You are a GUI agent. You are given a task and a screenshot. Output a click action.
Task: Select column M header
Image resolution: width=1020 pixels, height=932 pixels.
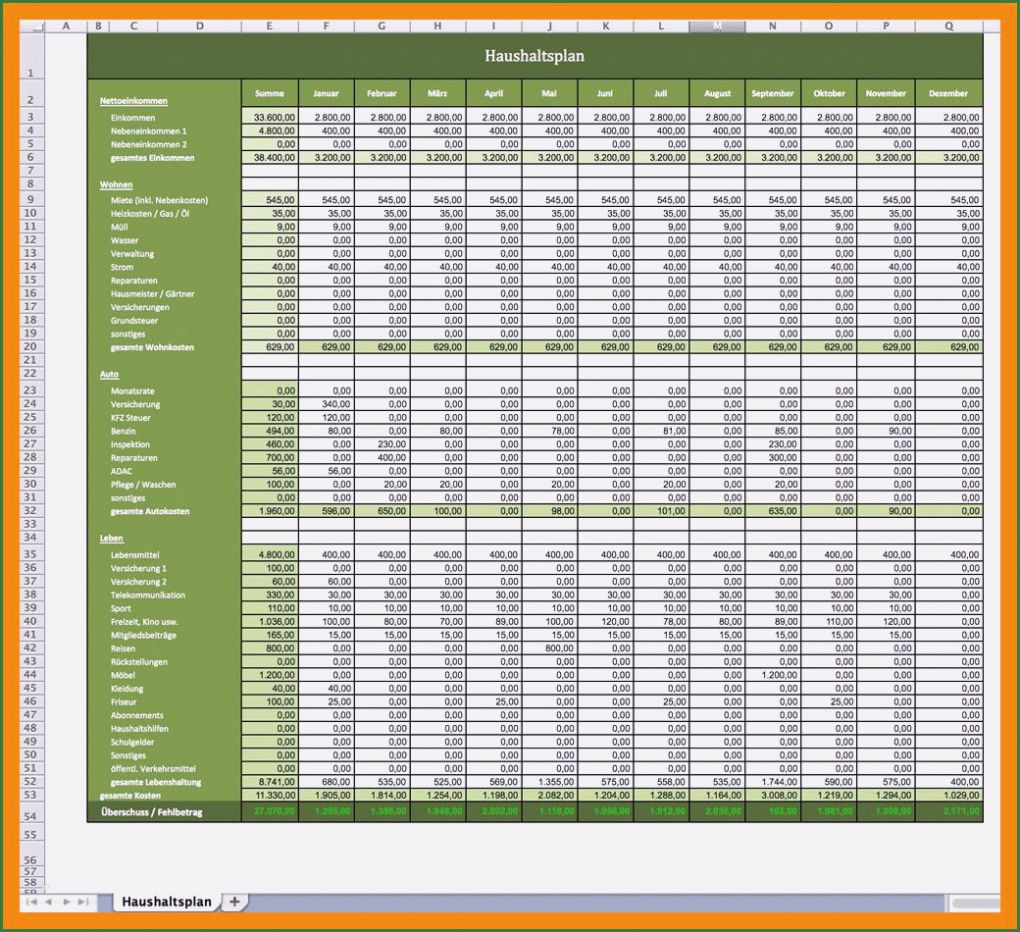[x=716, y=27]
